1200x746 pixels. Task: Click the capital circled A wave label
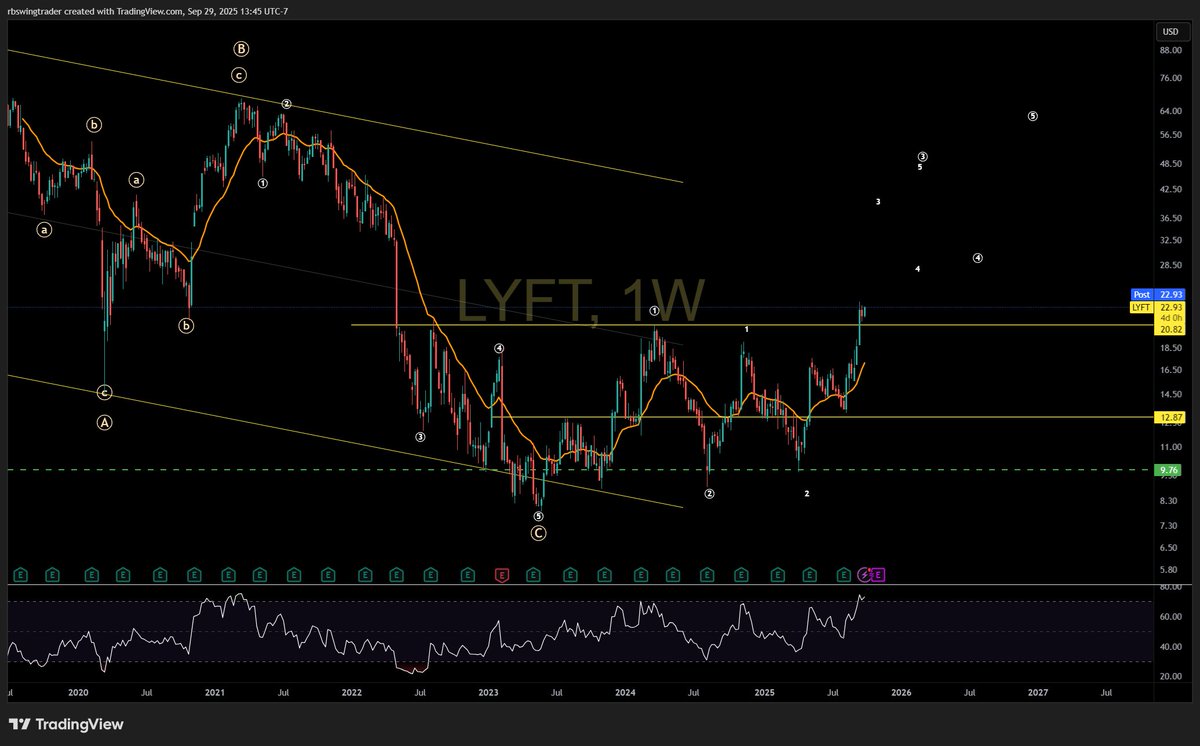[x=105, y=423]
